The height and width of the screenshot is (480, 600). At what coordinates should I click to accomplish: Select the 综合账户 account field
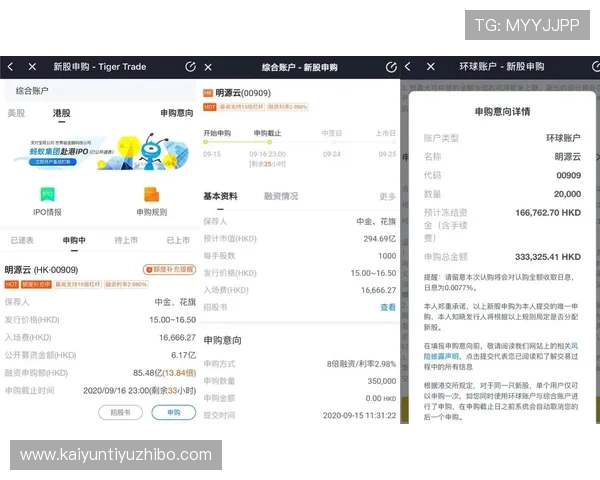[100, 91]
